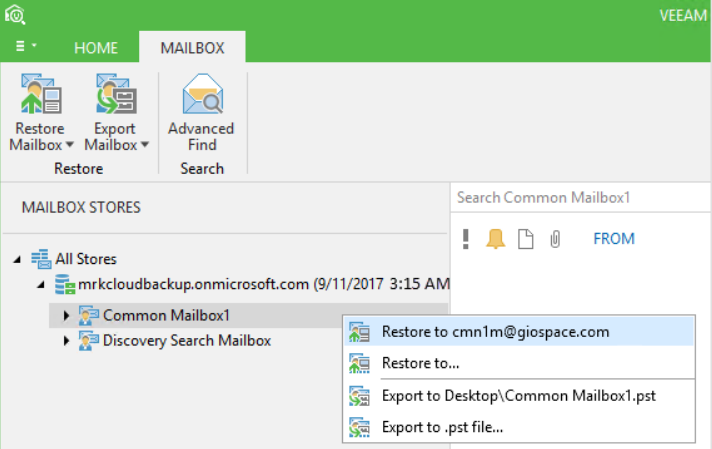Click icon beside Export to .pst file
The image size is (712, 449).
tap(359, 428)
